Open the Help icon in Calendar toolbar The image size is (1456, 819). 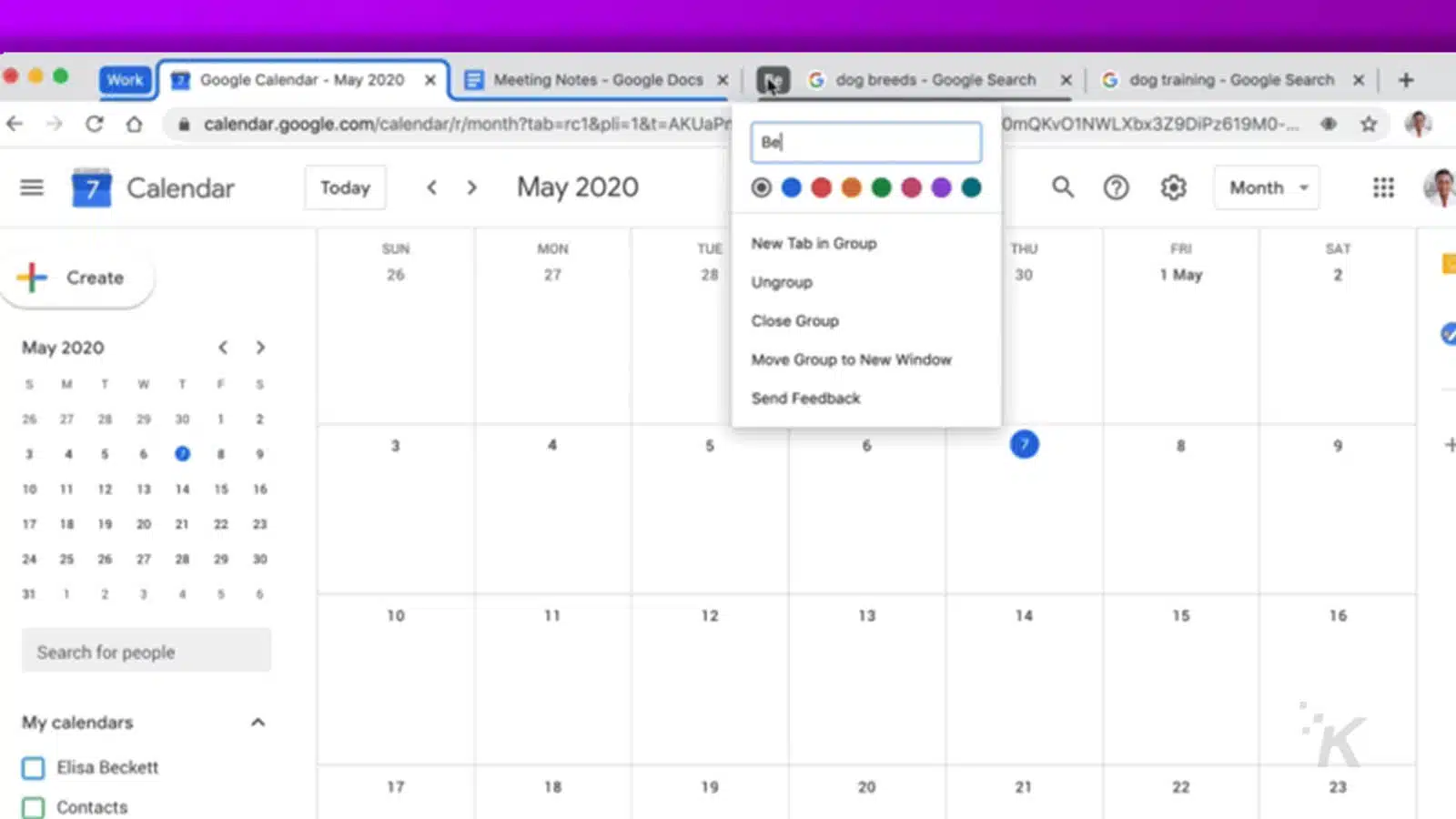(x=1117, y=187)
